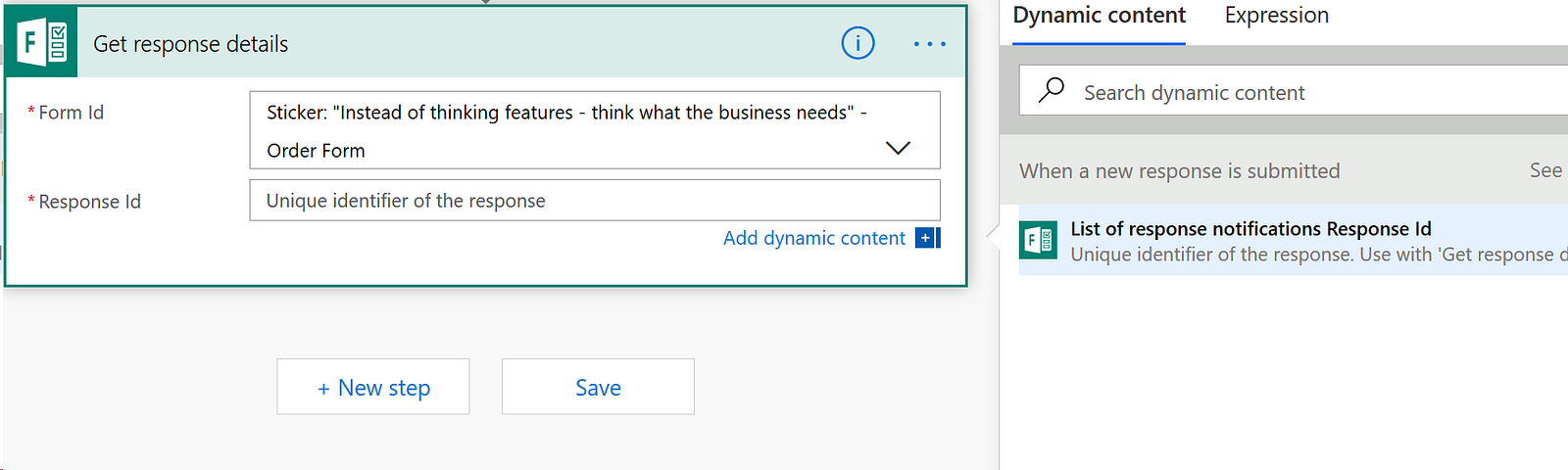Open the Sticker Order Form selection box
Image resolution: width=1568 pixels, height=470 pixels.
click(x=568, y=130)
